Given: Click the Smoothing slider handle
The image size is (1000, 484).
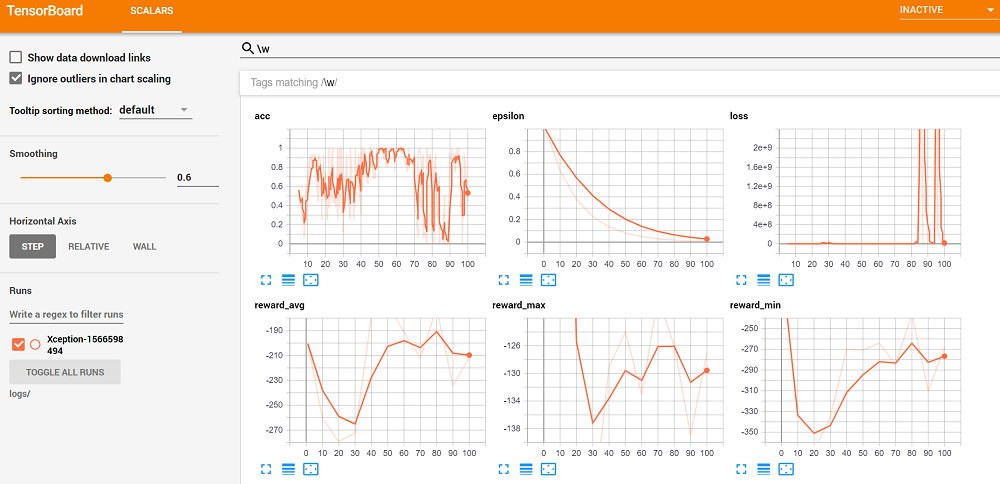Looking at the screenshot, I should [107, 177].
